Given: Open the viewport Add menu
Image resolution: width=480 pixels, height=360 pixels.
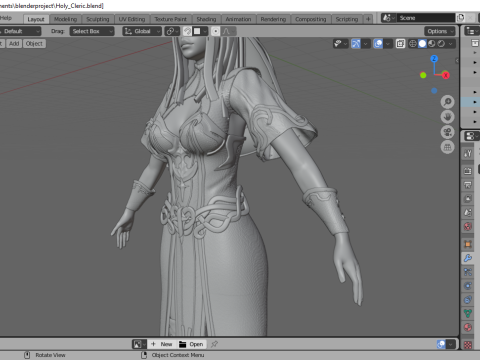Looking at the screenshot, I should [14, 44].
